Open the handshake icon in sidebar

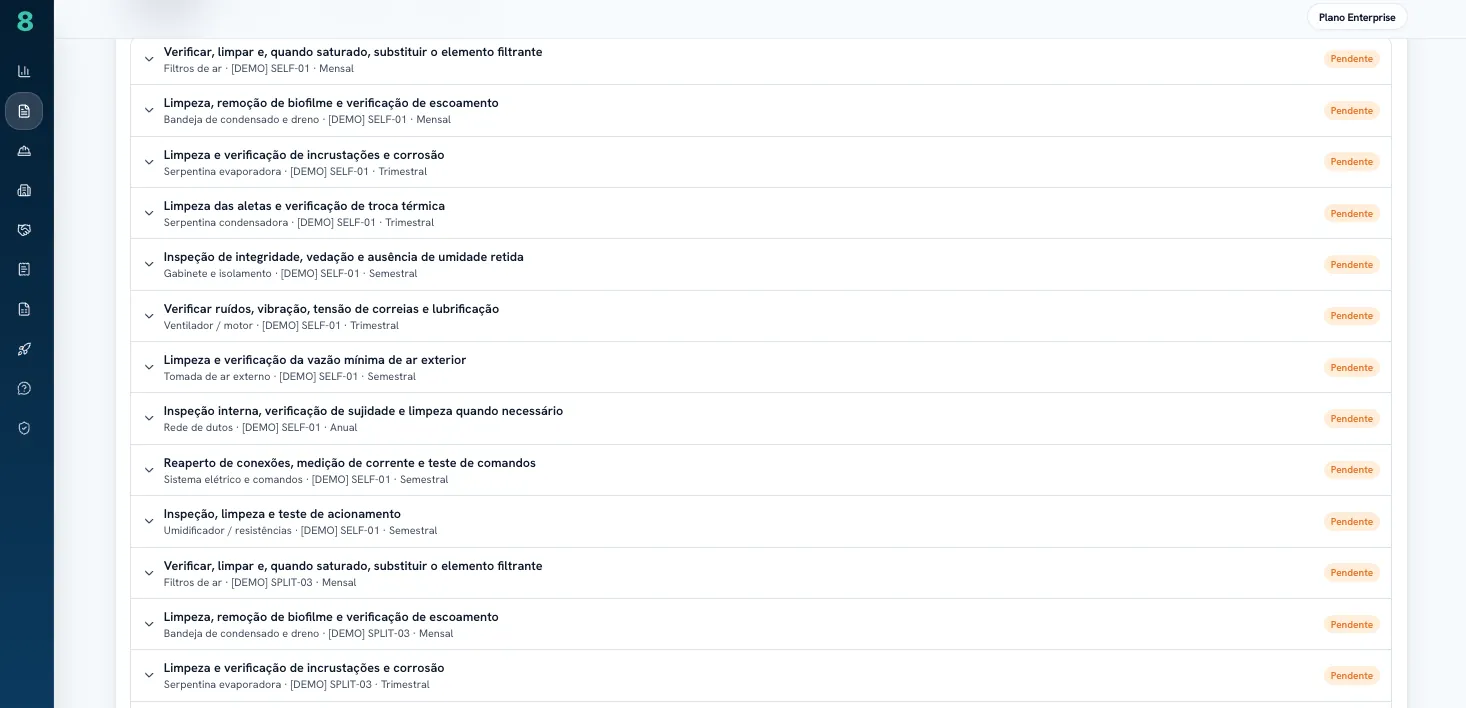24,230
